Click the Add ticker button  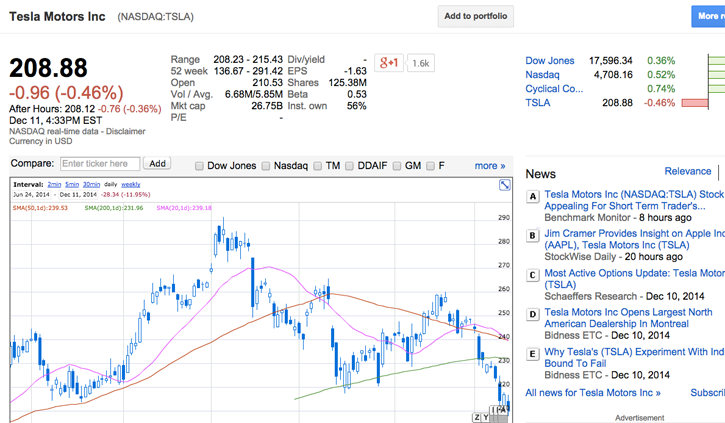157,164
